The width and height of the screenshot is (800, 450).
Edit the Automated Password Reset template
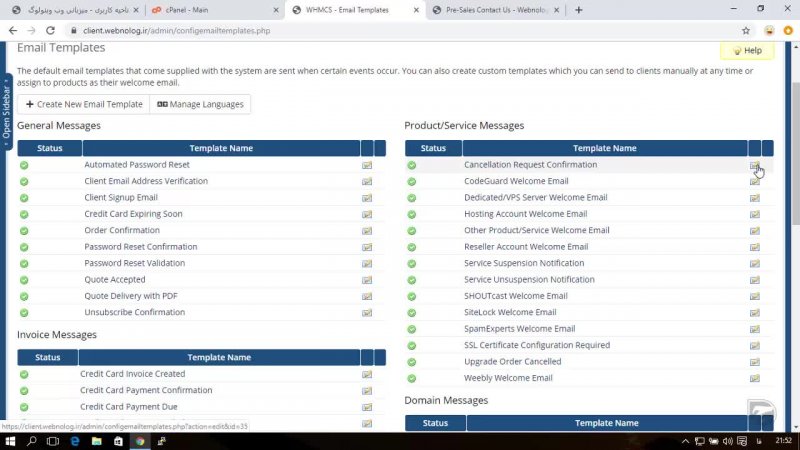367,165
